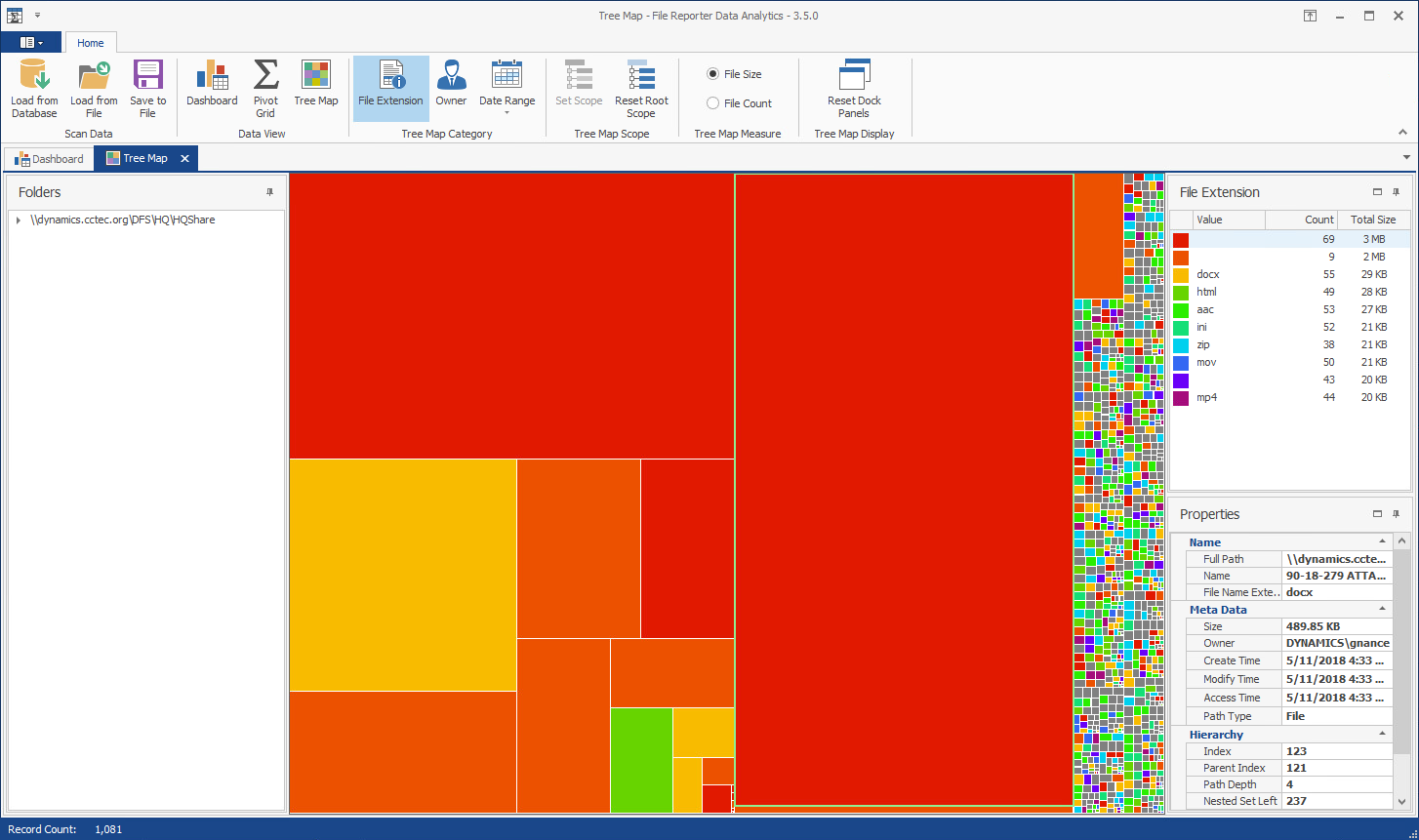The width and height of the screenshot is (1419, 840).
Task: Select the File Size radio button
Action: pos(713,74)
